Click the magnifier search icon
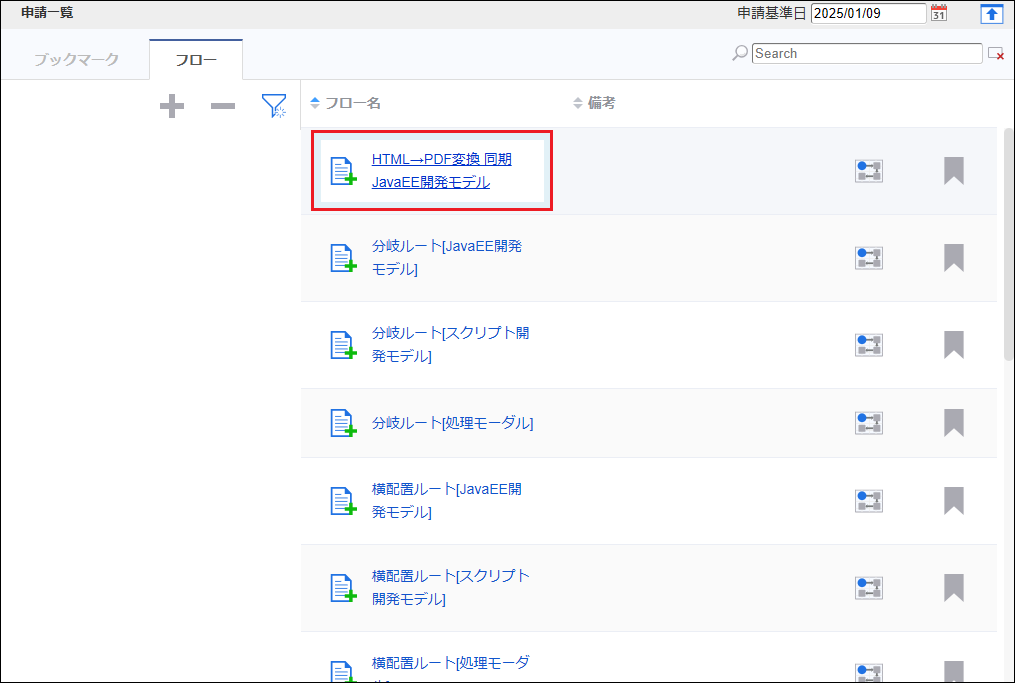The image size is (1015, 683). point(740,53)
